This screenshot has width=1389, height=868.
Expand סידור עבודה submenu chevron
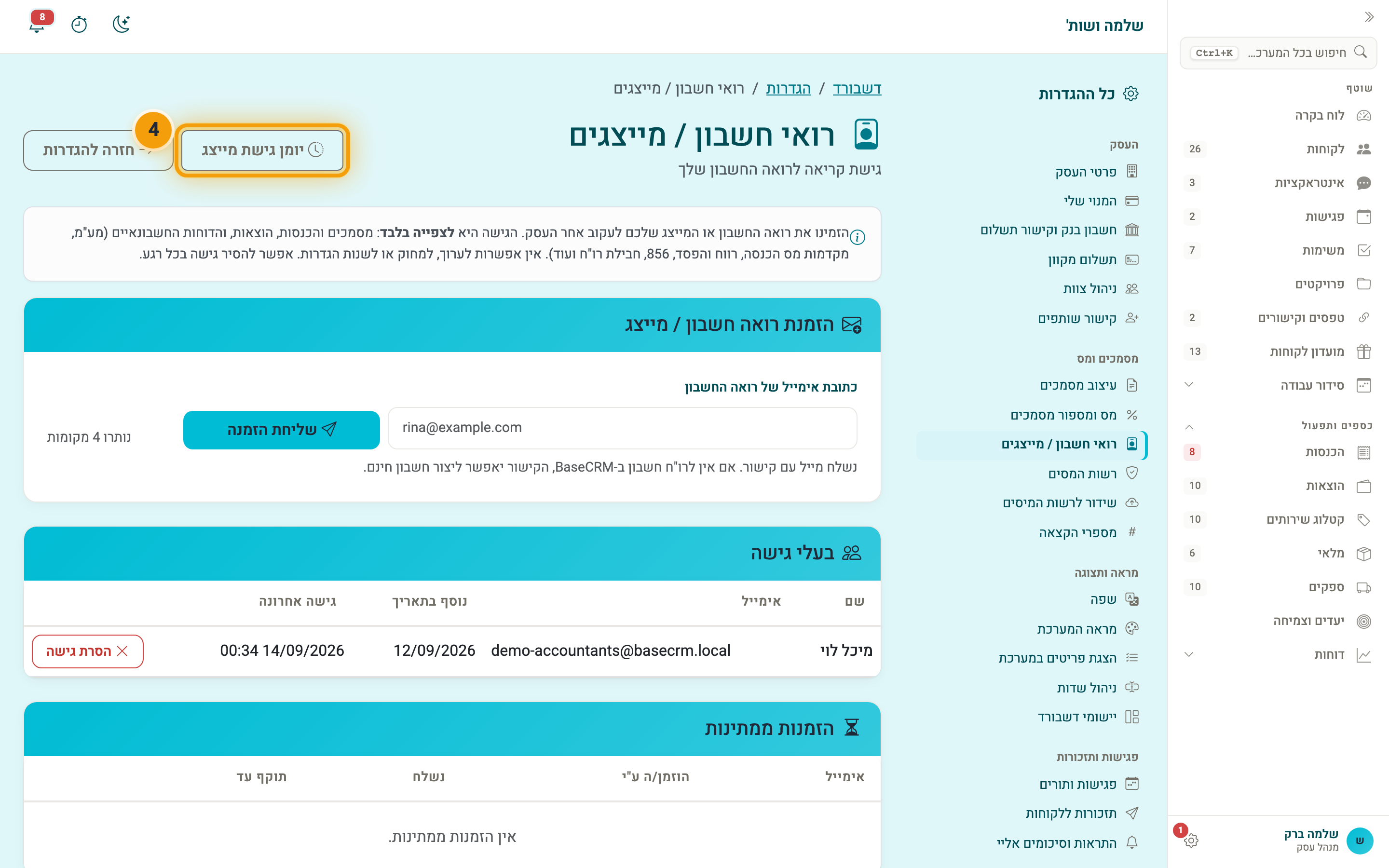[1189, 385]
